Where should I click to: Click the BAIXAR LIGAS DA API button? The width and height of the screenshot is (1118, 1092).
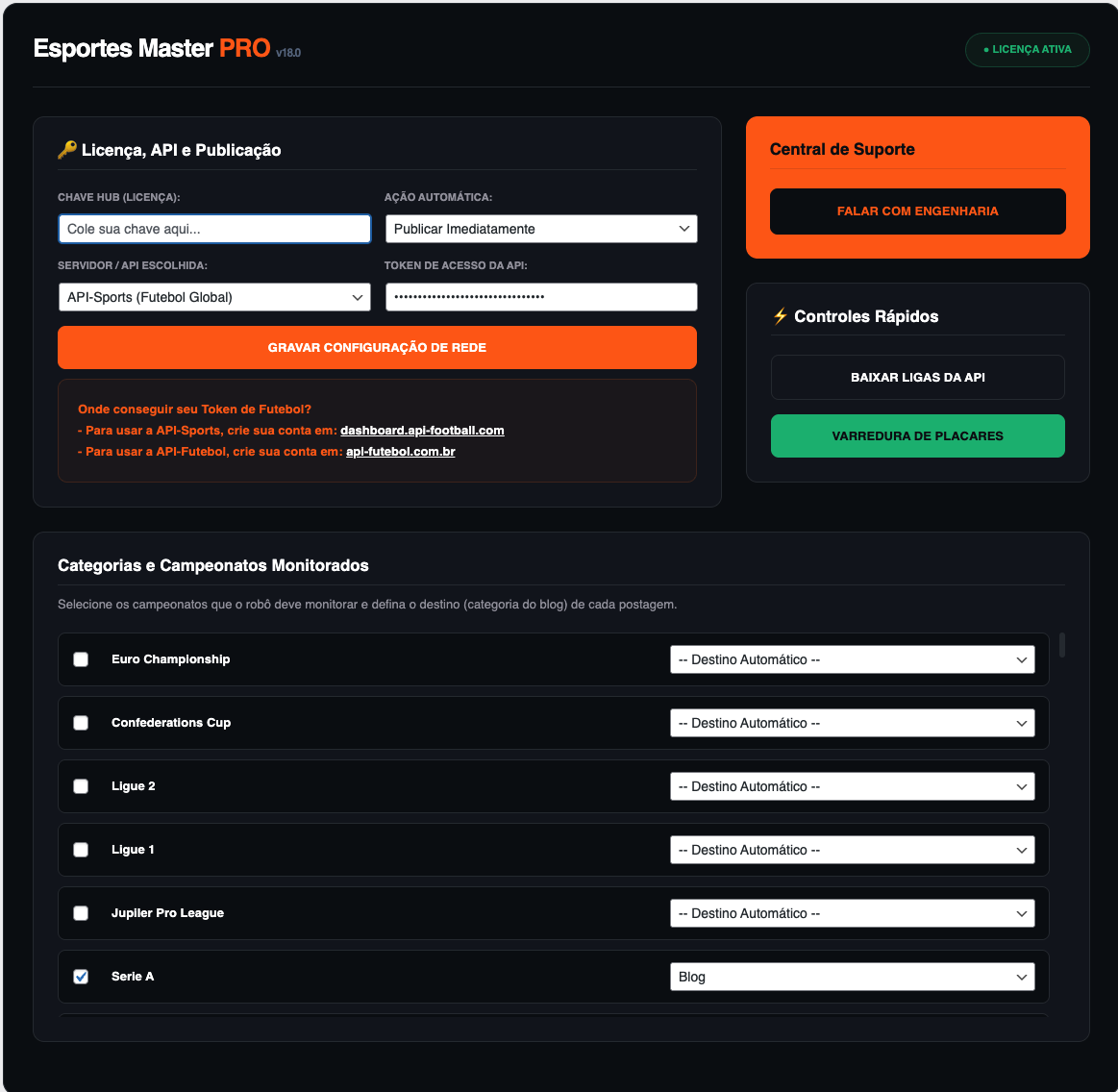(x=917, y=377)
